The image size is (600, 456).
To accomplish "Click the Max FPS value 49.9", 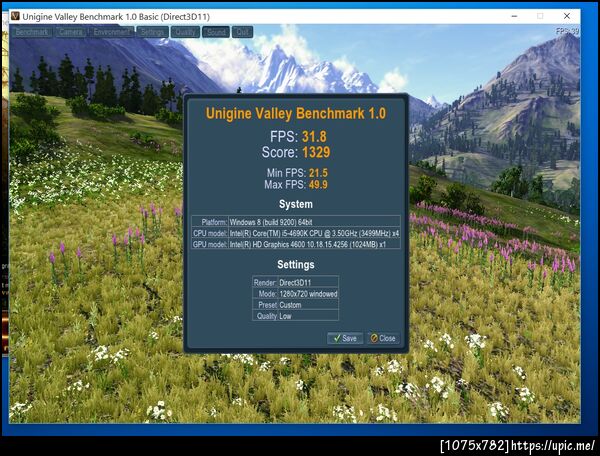I will click(318, 185).
